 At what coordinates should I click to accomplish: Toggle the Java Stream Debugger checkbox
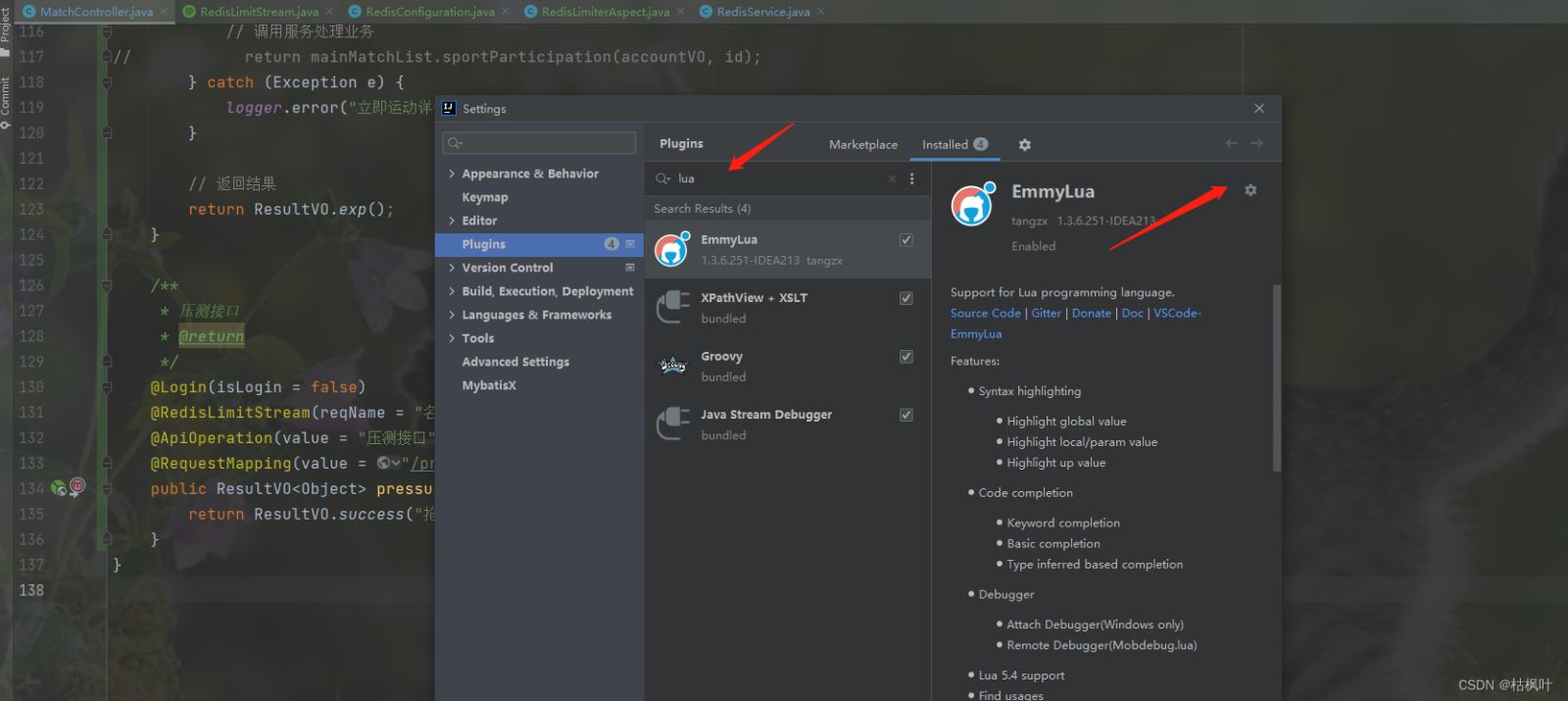pos(906,415)
